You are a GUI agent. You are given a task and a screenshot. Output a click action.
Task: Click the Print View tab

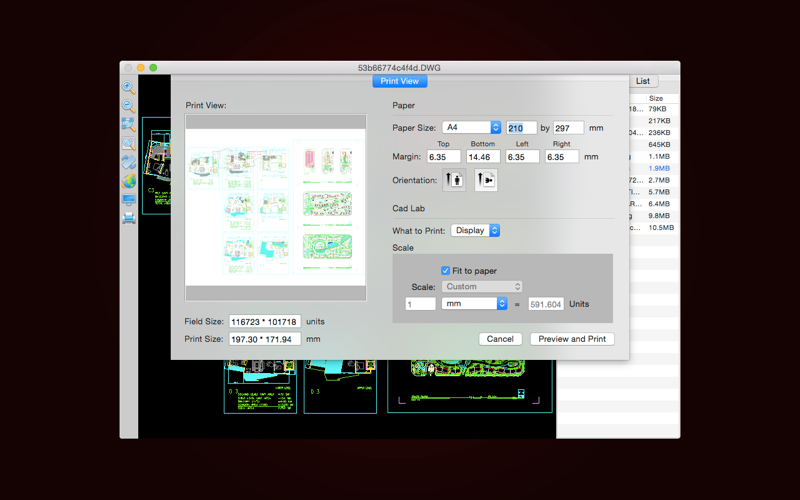(399, 81)
